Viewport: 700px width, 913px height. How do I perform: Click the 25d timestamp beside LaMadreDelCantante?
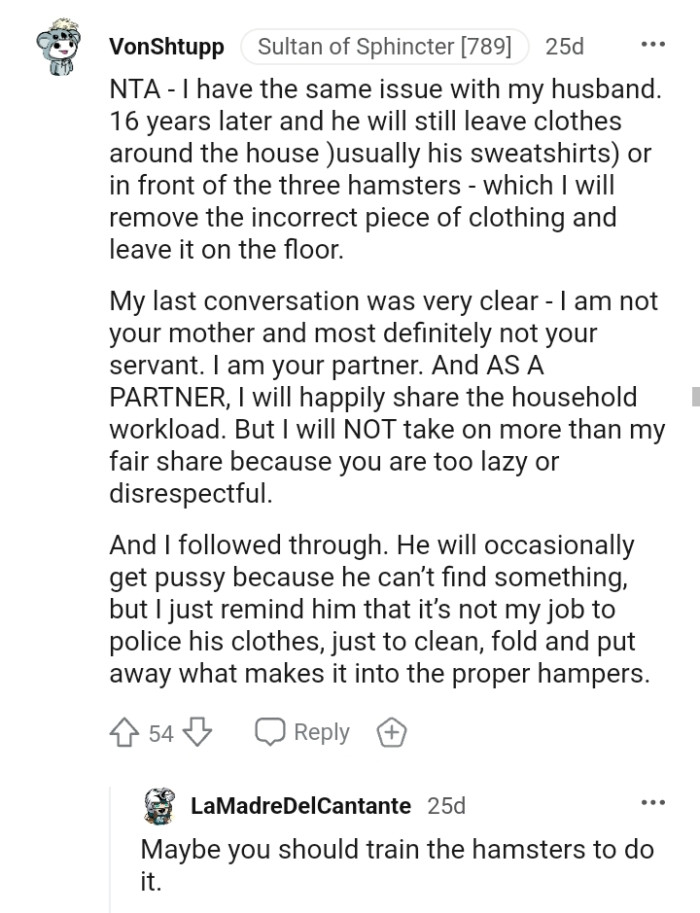point(446,805)
